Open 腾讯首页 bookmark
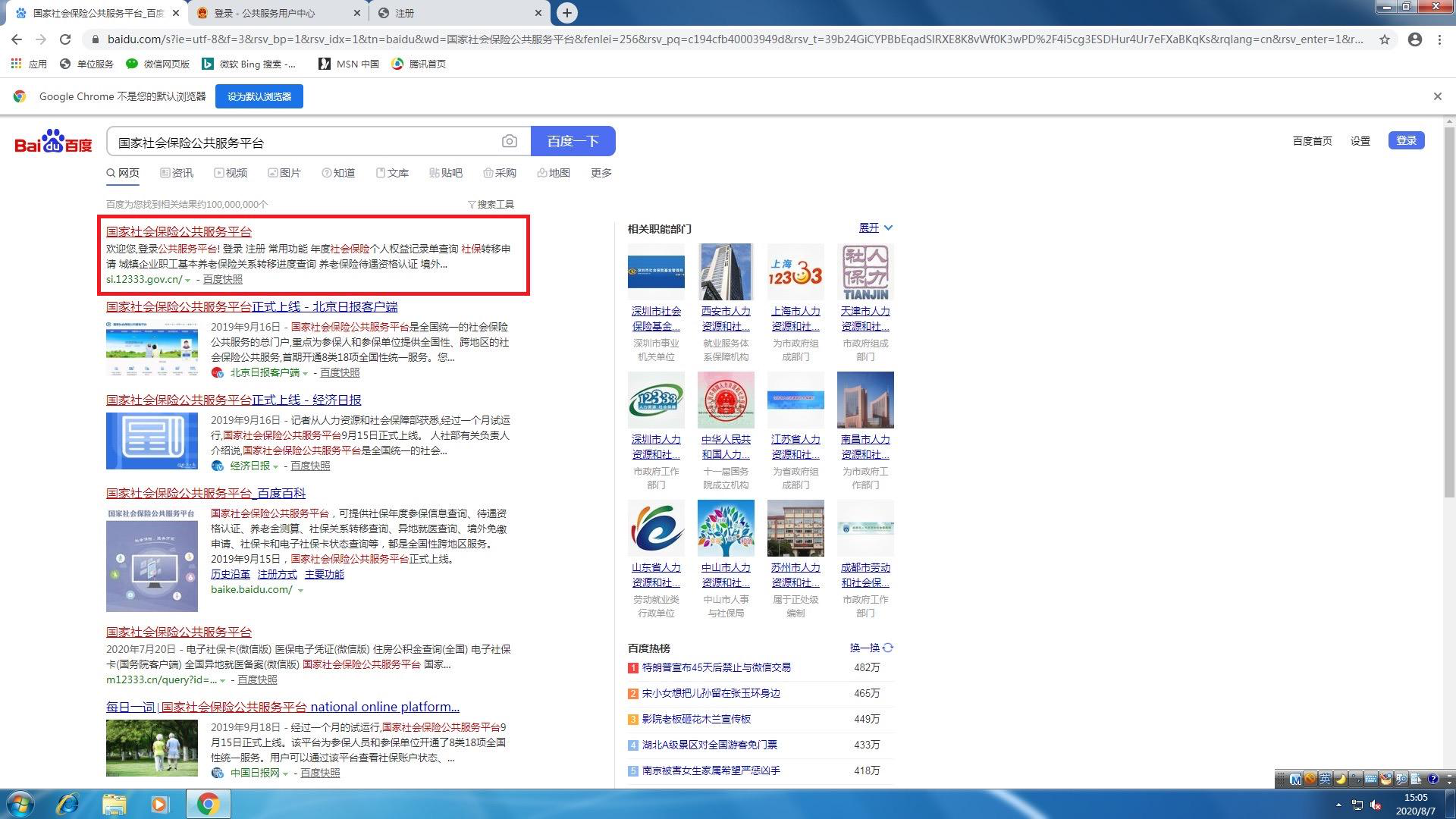This screenshot has height=819, width=1456. click(419, 64)
